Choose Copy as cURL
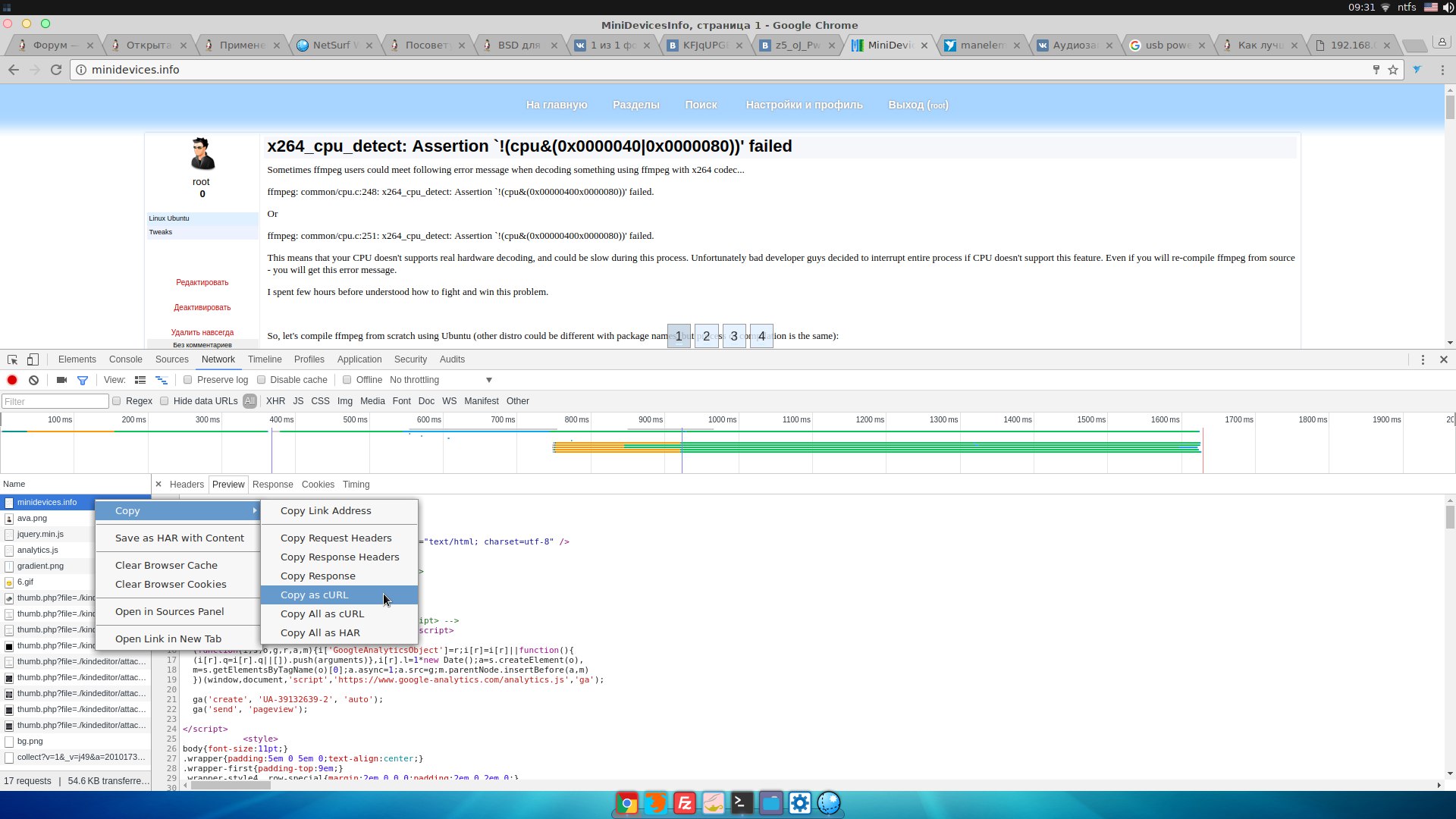1456x819 pixels. pos(339,595)
